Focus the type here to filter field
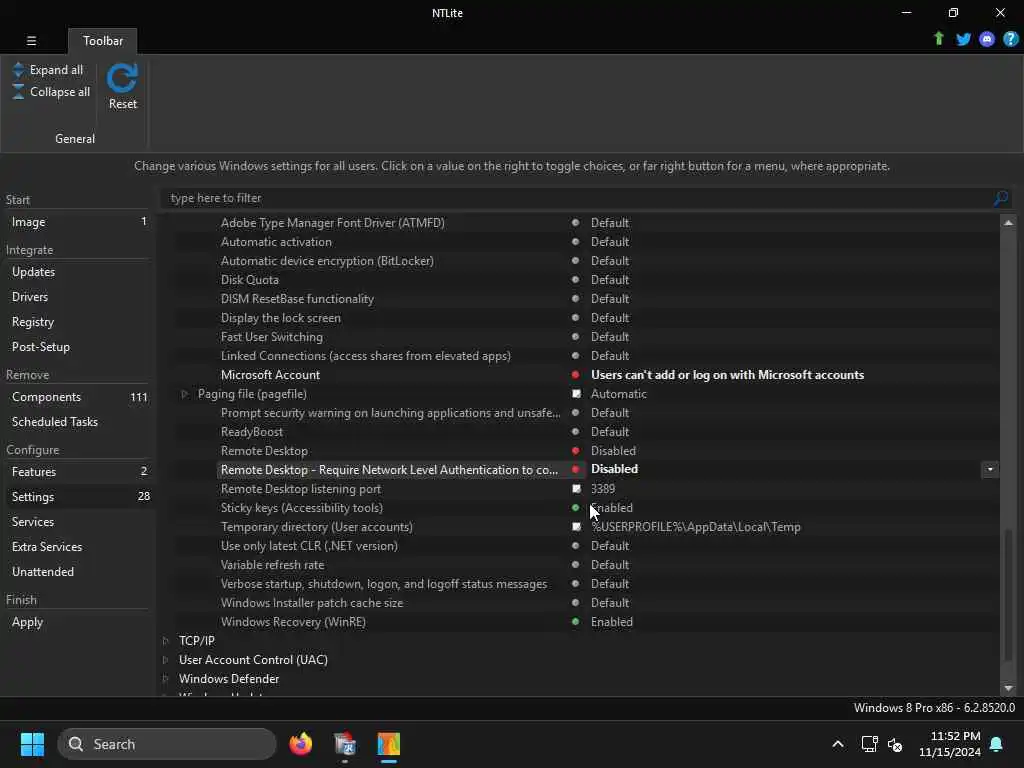1024x768 pixels. pyautogui.click(x=578, y=198)
